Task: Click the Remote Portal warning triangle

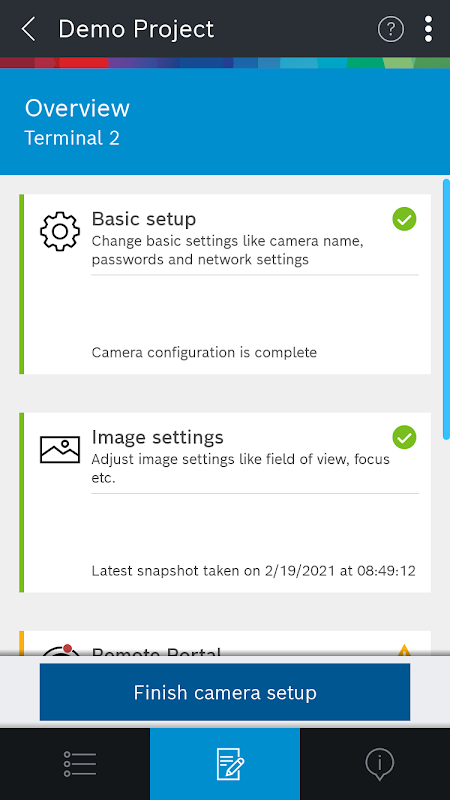Action: 404,650
